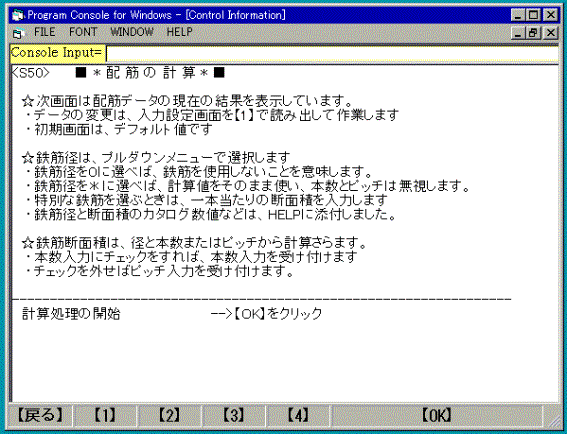Restore the inner Control Information window
Screen dimensions: 567x434
(x=533, y=33)
